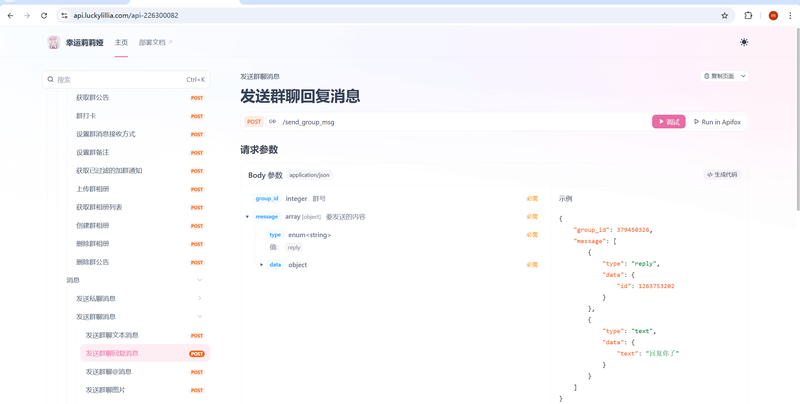Open the browser three-dot menu

coord(789,16)
